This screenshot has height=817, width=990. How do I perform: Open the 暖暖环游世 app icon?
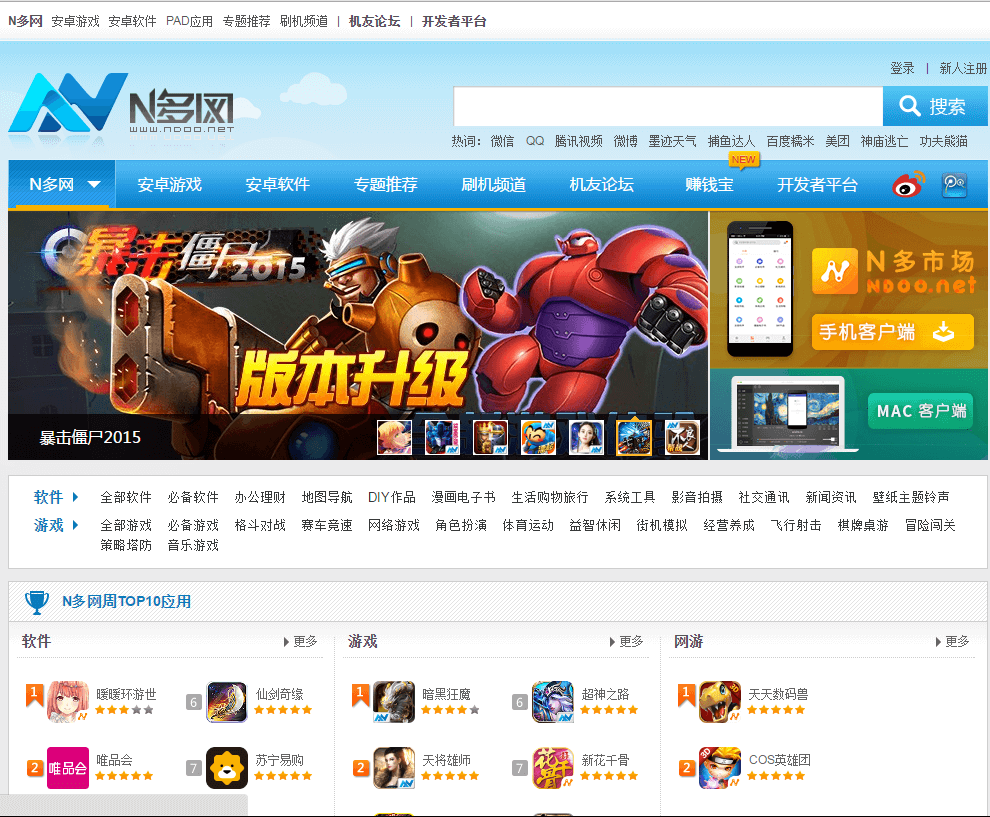click(x=68, y=701)
